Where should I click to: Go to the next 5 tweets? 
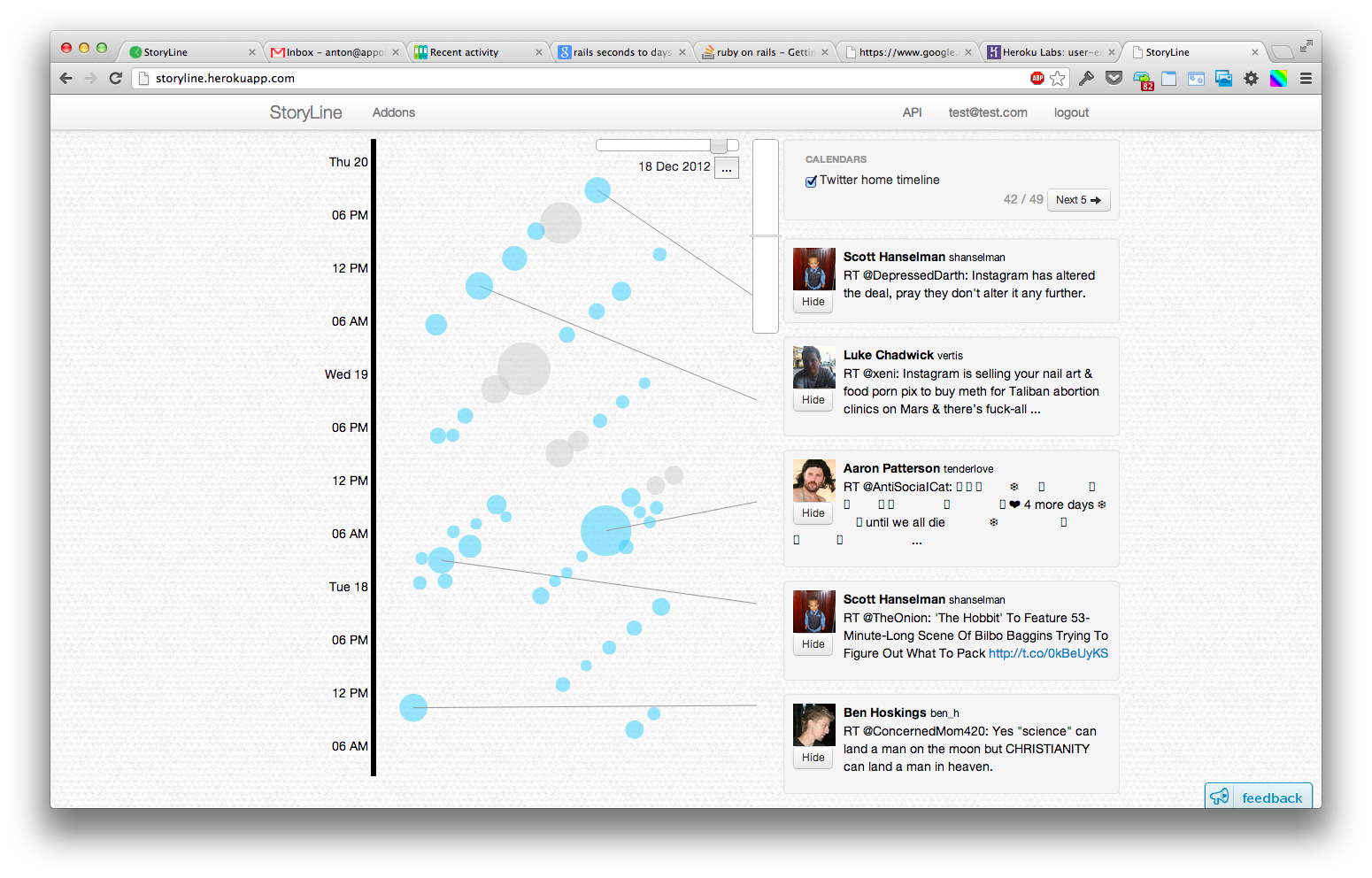1077,200
